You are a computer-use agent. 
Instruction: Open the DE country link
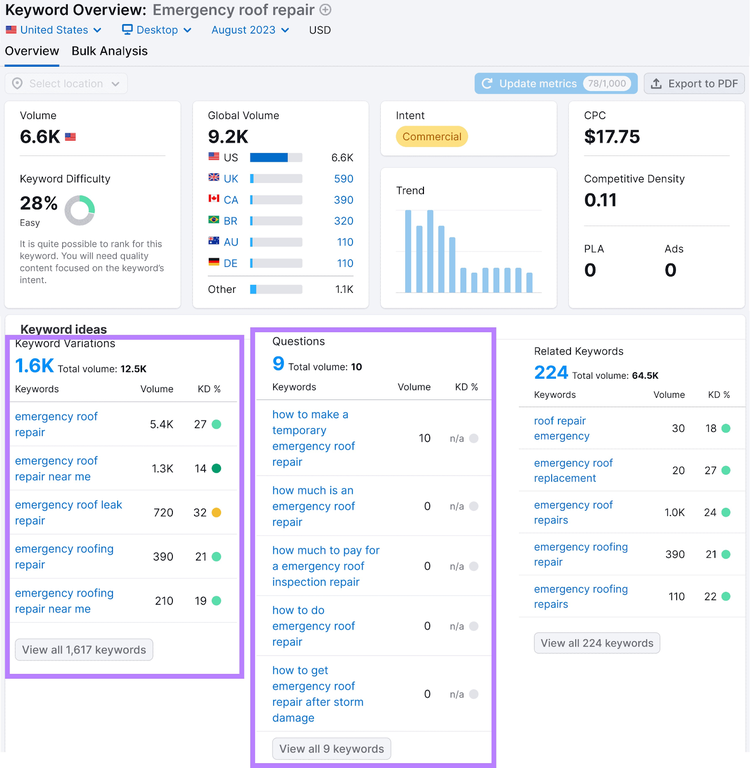tap(230, 263)
